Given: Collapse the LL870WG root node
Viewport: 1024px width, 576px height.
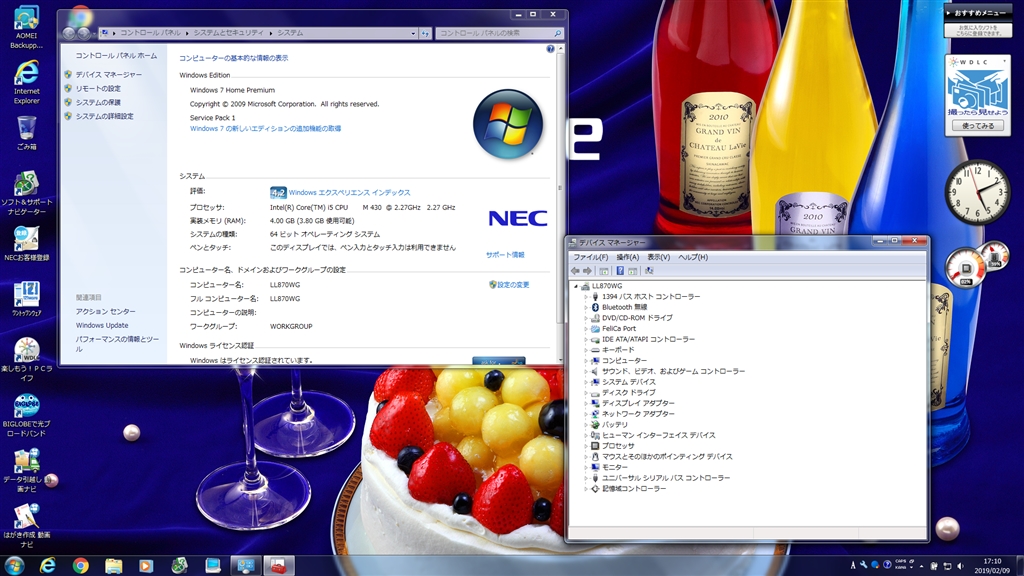Looking at the screenshot, I should (576, 286).
